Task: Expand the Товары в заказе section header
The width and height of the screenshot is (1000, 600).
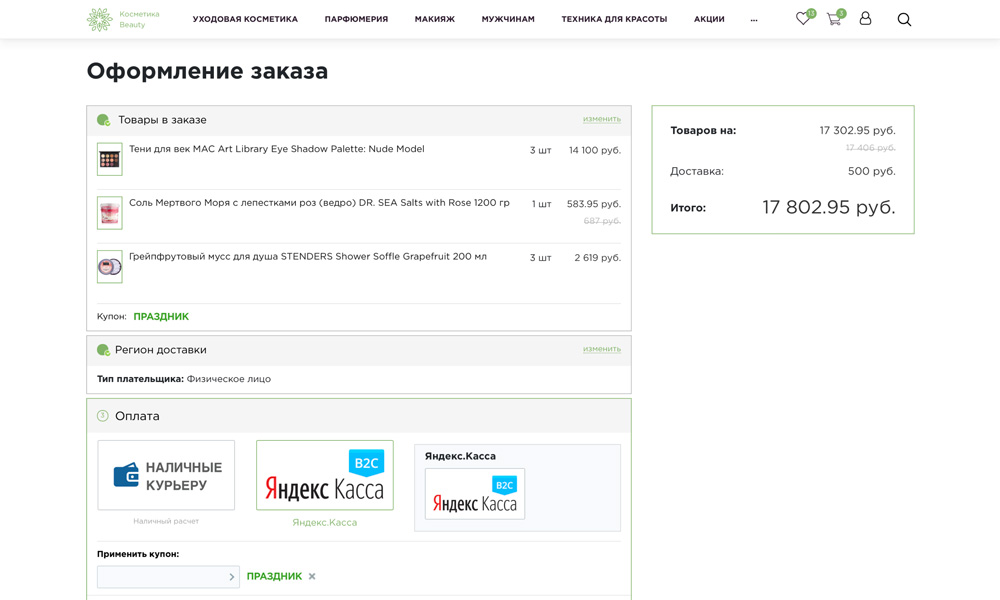Action: pos(162,120)
